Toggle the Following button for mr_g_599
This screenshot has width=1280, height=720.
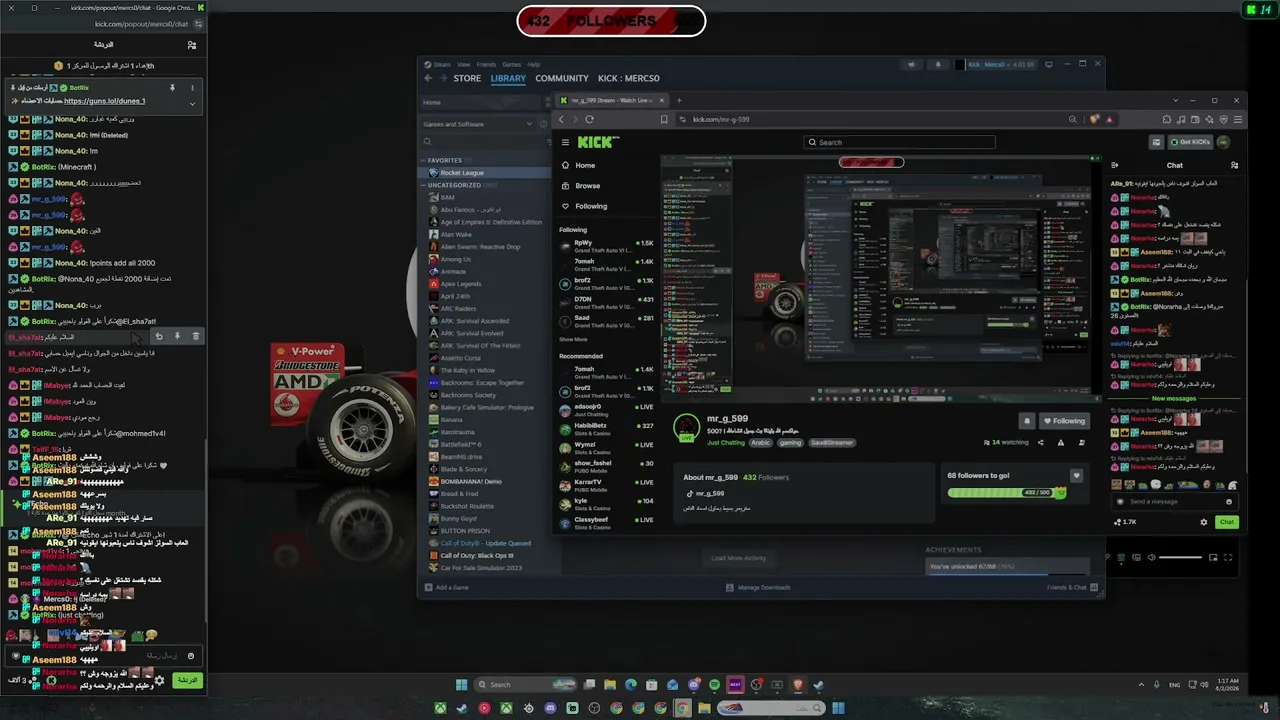(x=1064, y=421)
